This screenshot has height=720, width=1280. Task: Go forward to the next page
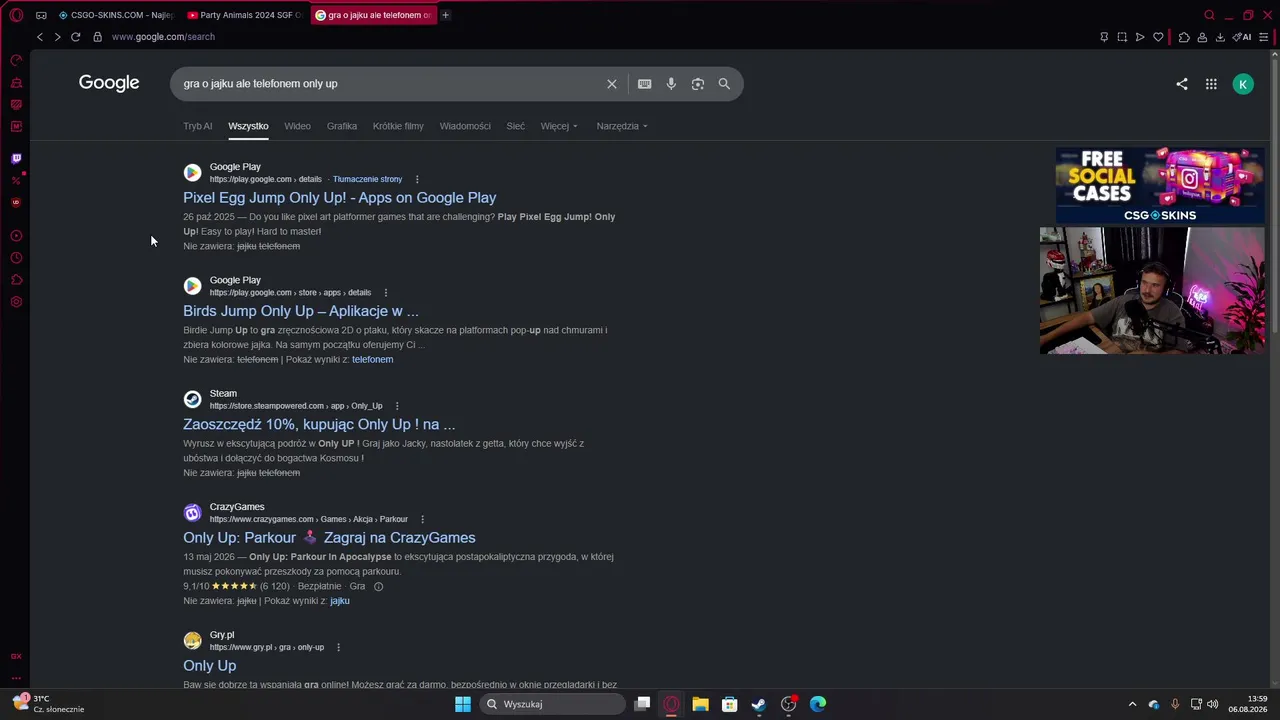[x=57, y=37]
